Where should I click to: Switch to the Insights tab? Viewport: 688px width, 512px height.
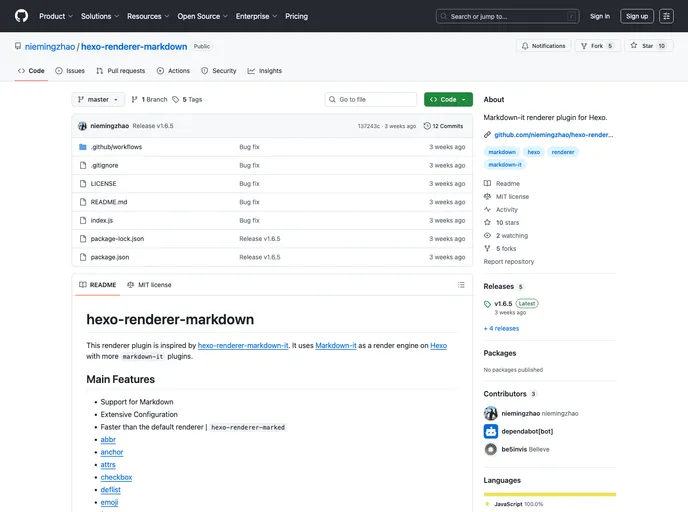(265, 71)
